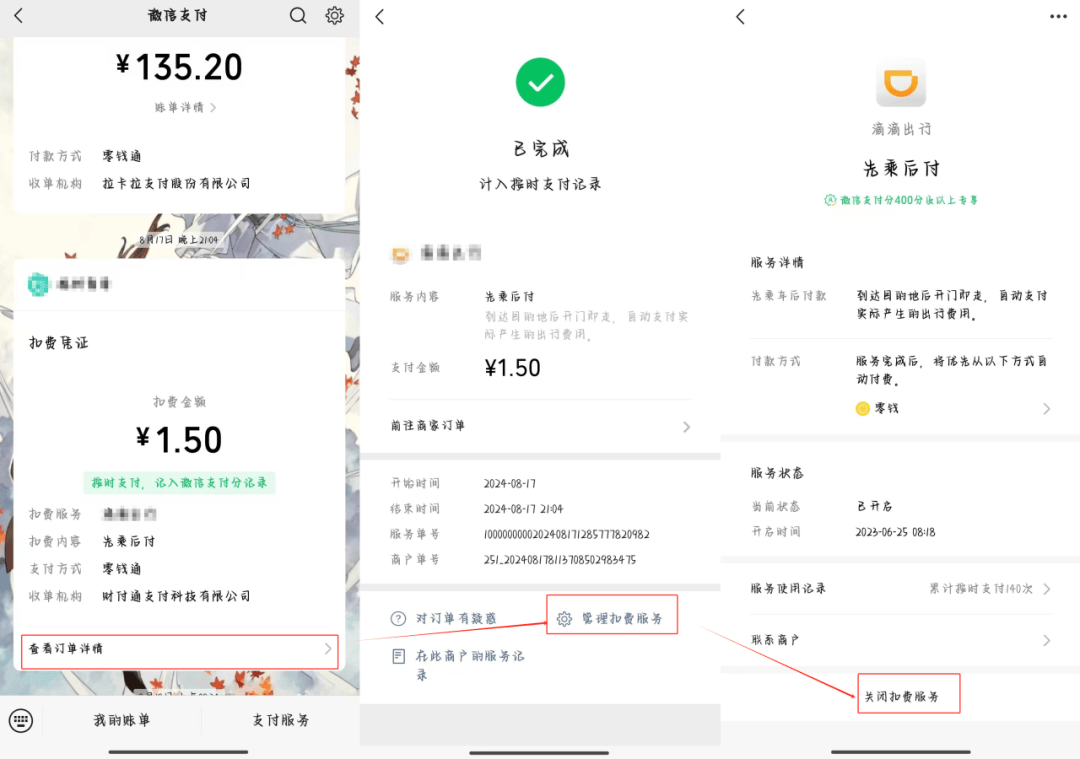
Task: Tap question icon for 对订单有疑惑
Action: (x=398, y=618)
